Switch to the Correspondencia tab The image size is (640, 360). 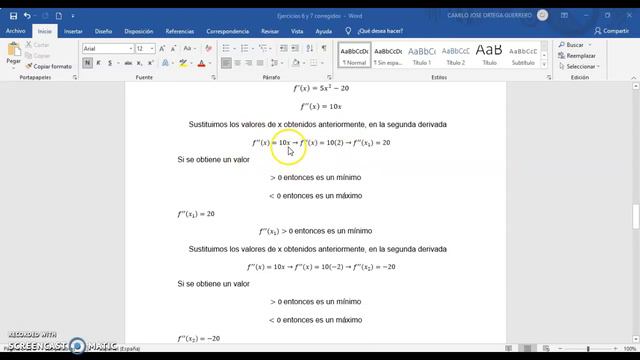coord(227,31)
